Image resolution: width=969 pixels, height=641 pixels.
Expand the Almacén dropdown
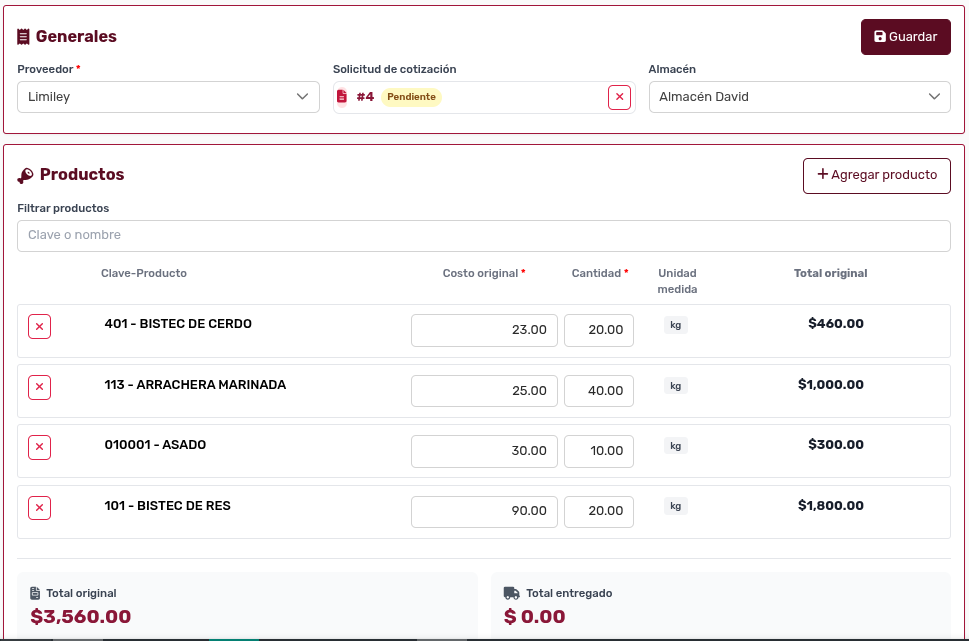(x=799, y=97)
